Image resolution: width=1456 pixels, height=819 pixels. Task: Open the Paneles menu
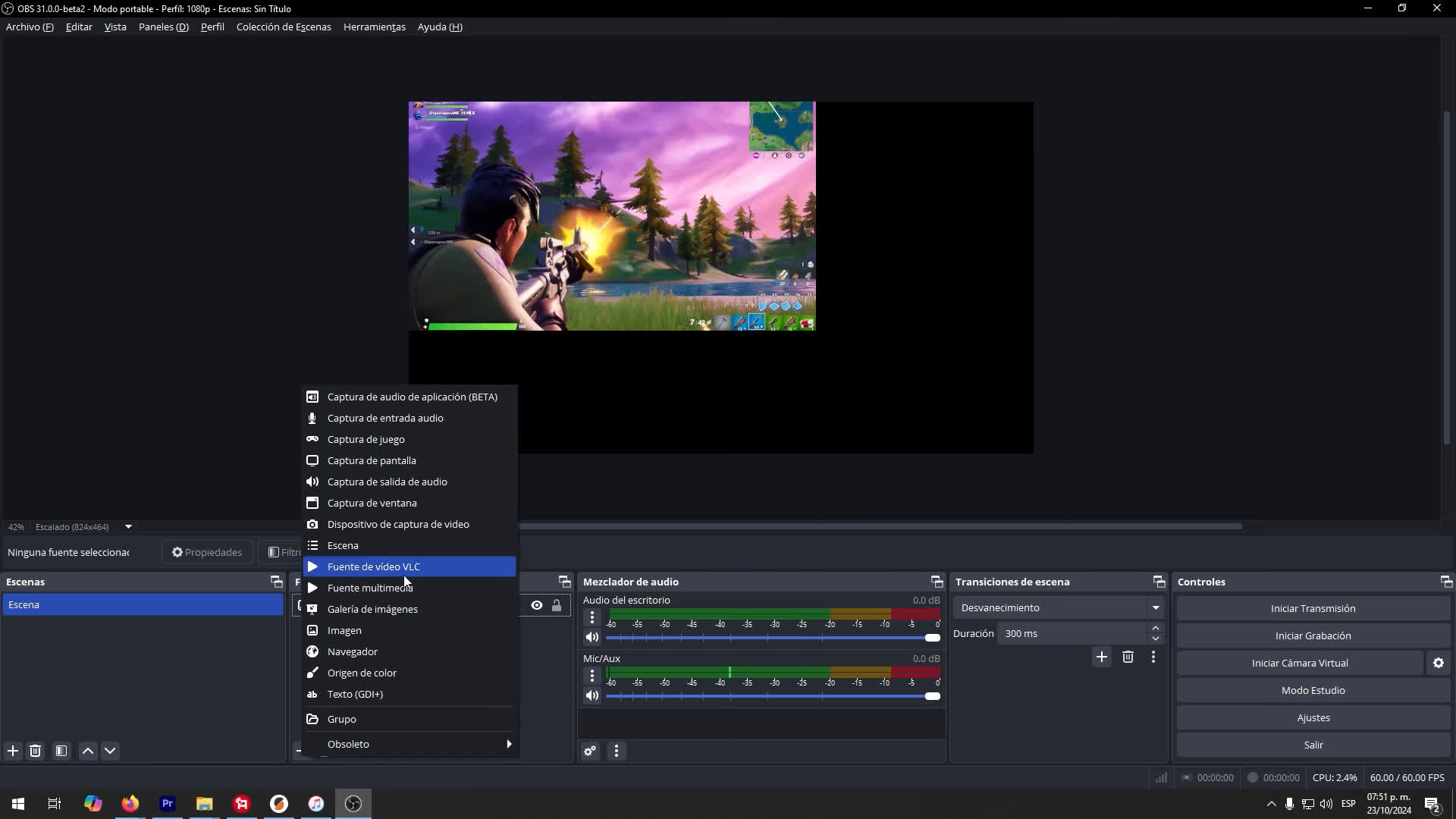pyautogui.click(x=164, y=27)
